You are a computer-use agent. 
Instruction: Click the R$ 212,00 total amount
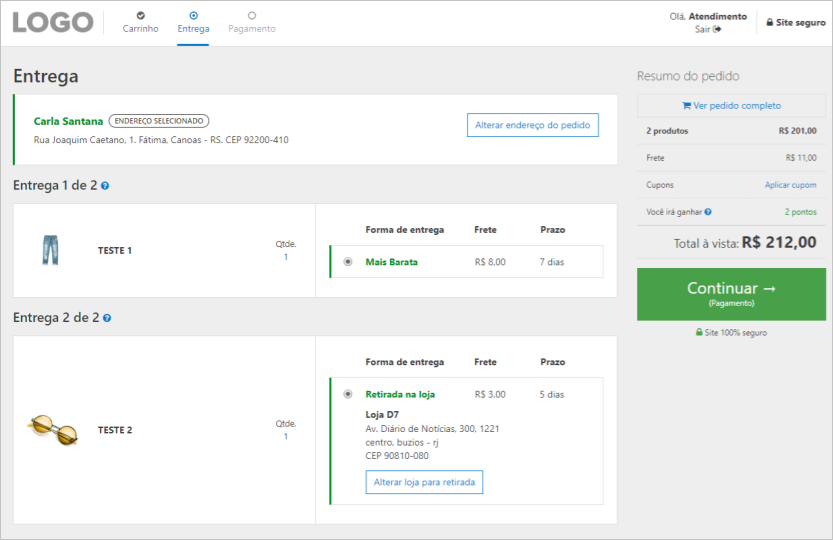(x=779, y=242)
